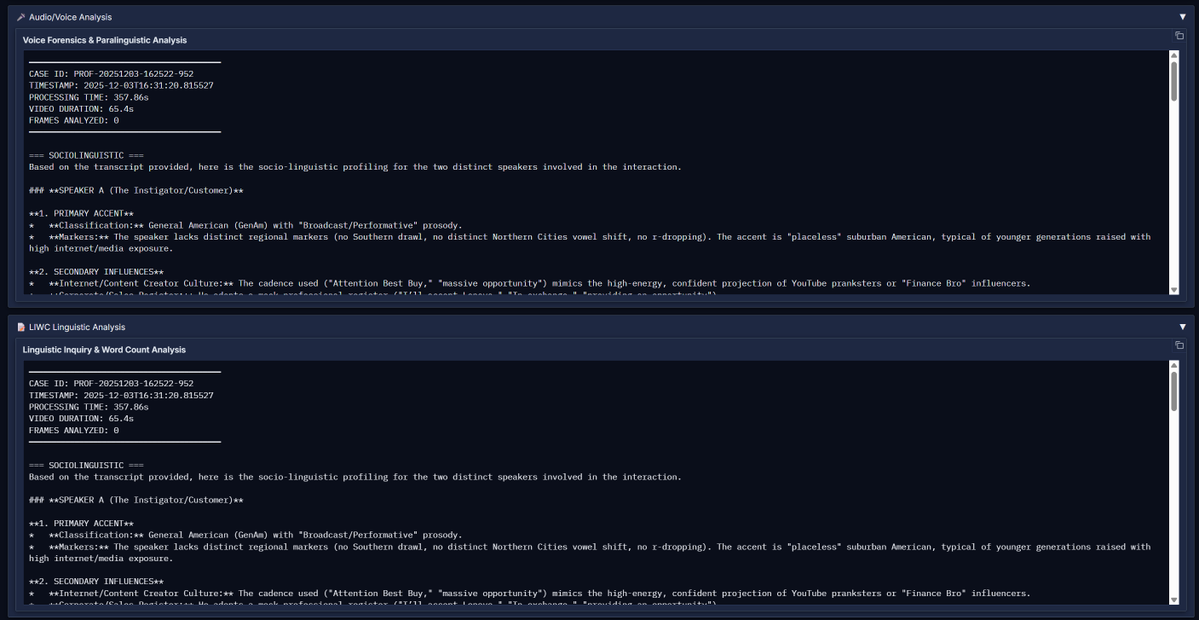Click '=== SOCIOLINGUISTIC ===' in Linguistic Inquiry panel

(x=86, y=465)
